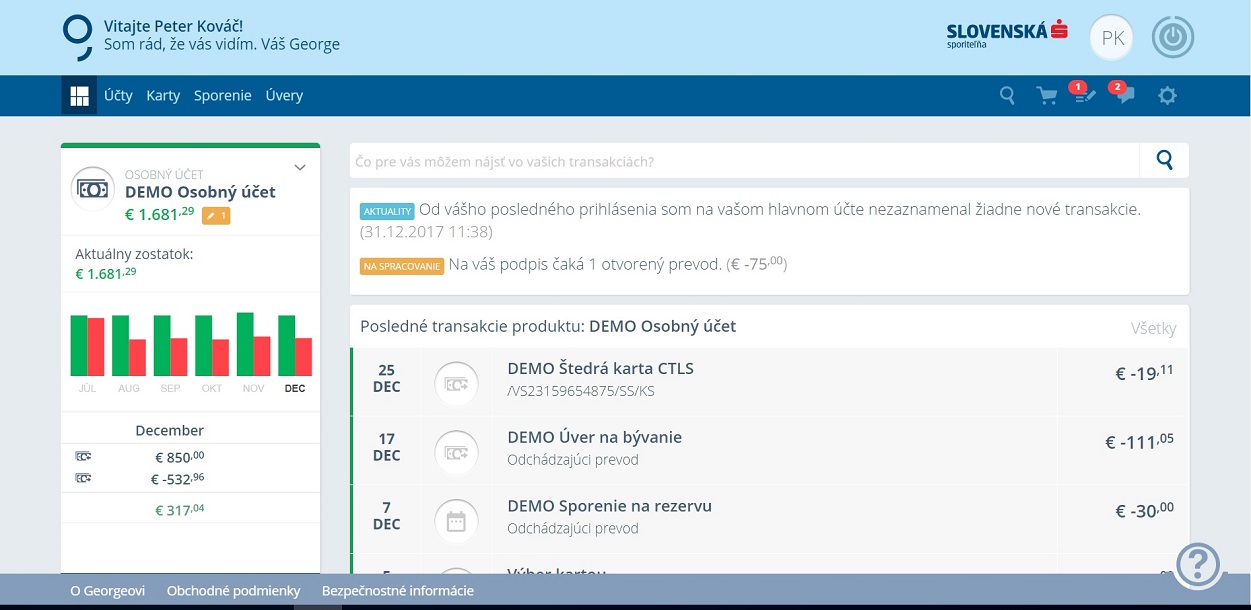The image size is (1251, 610).
Task: Open the Úvery menu
Action: pyautogui.click(x=284, y=96)
